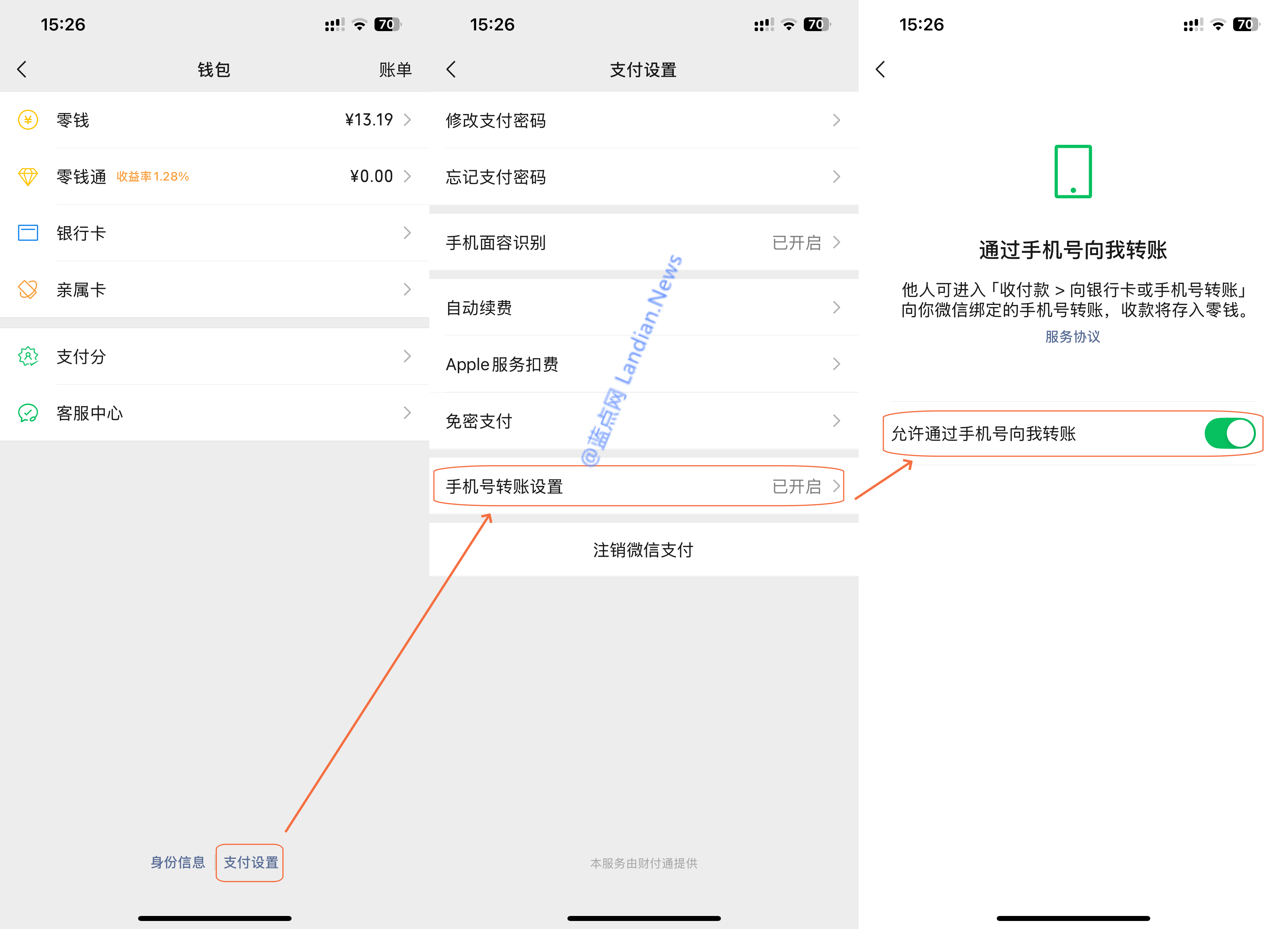Open Apple服务扣费 setting
The height and width of the screenshot is (929, 1288).
[x=644, y=364]
